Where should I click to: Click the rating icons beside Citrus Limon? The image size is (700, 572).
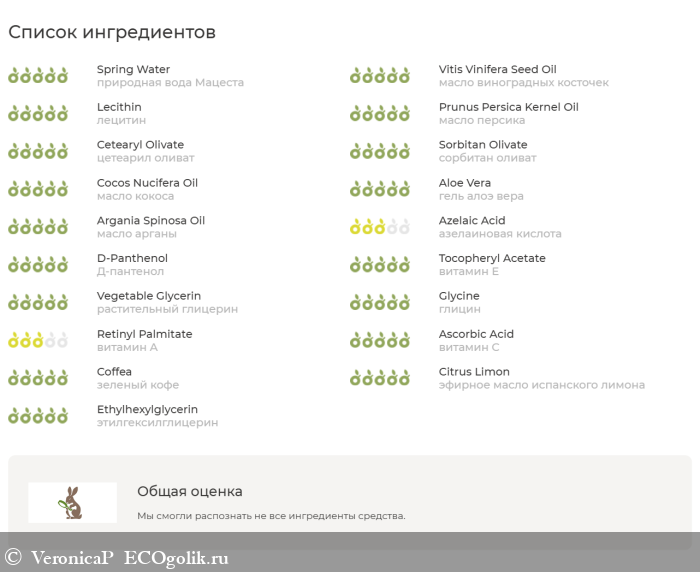coord(380,378)
